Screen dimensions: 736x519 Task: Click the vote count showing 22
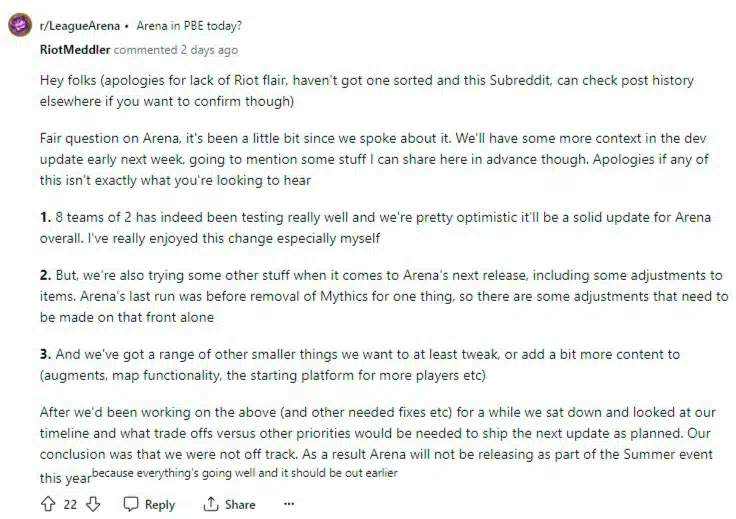point(70,504)
